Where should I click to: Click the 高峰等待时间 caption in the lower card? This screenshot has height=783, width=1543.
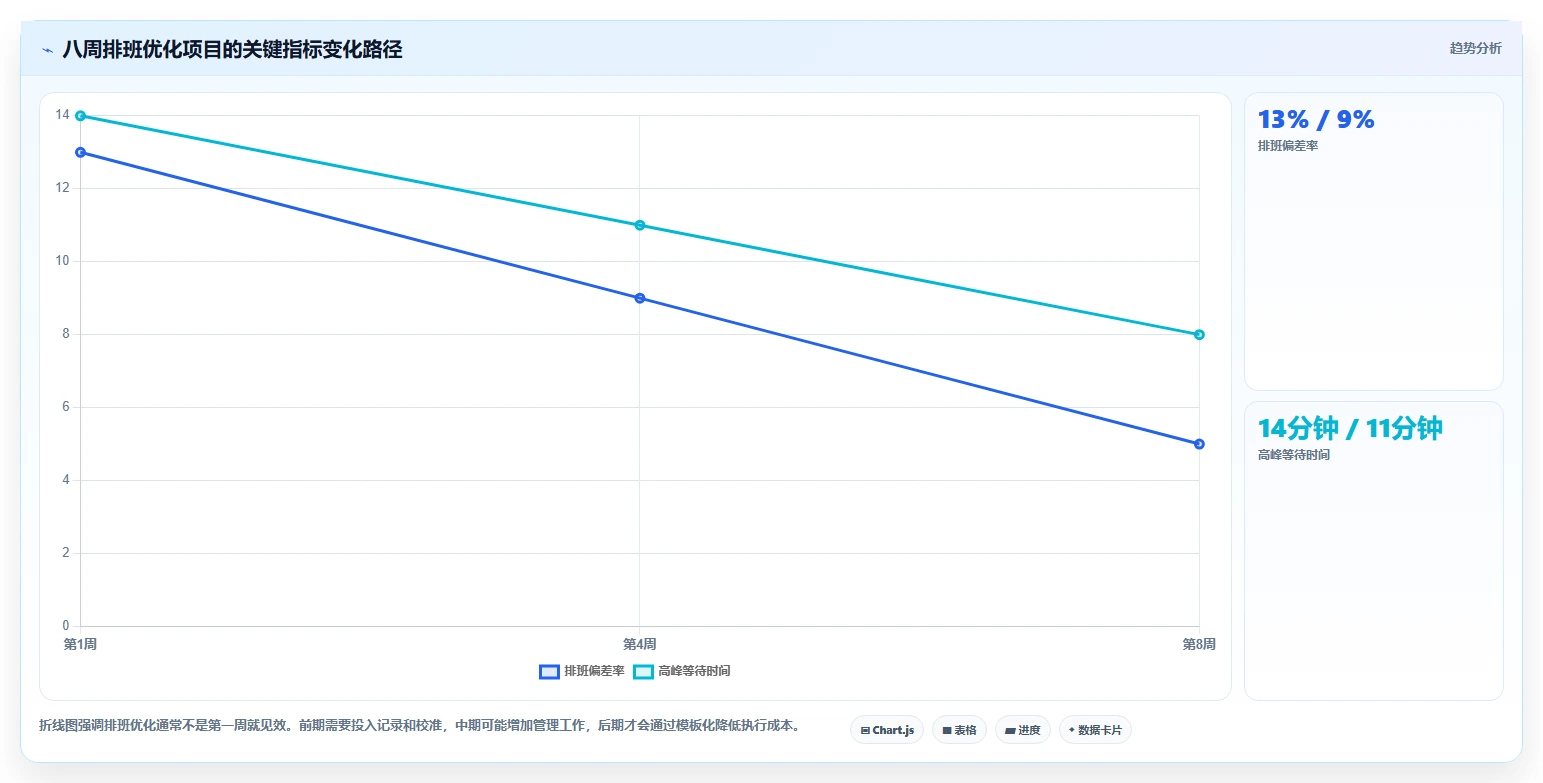pos(1294,455)
